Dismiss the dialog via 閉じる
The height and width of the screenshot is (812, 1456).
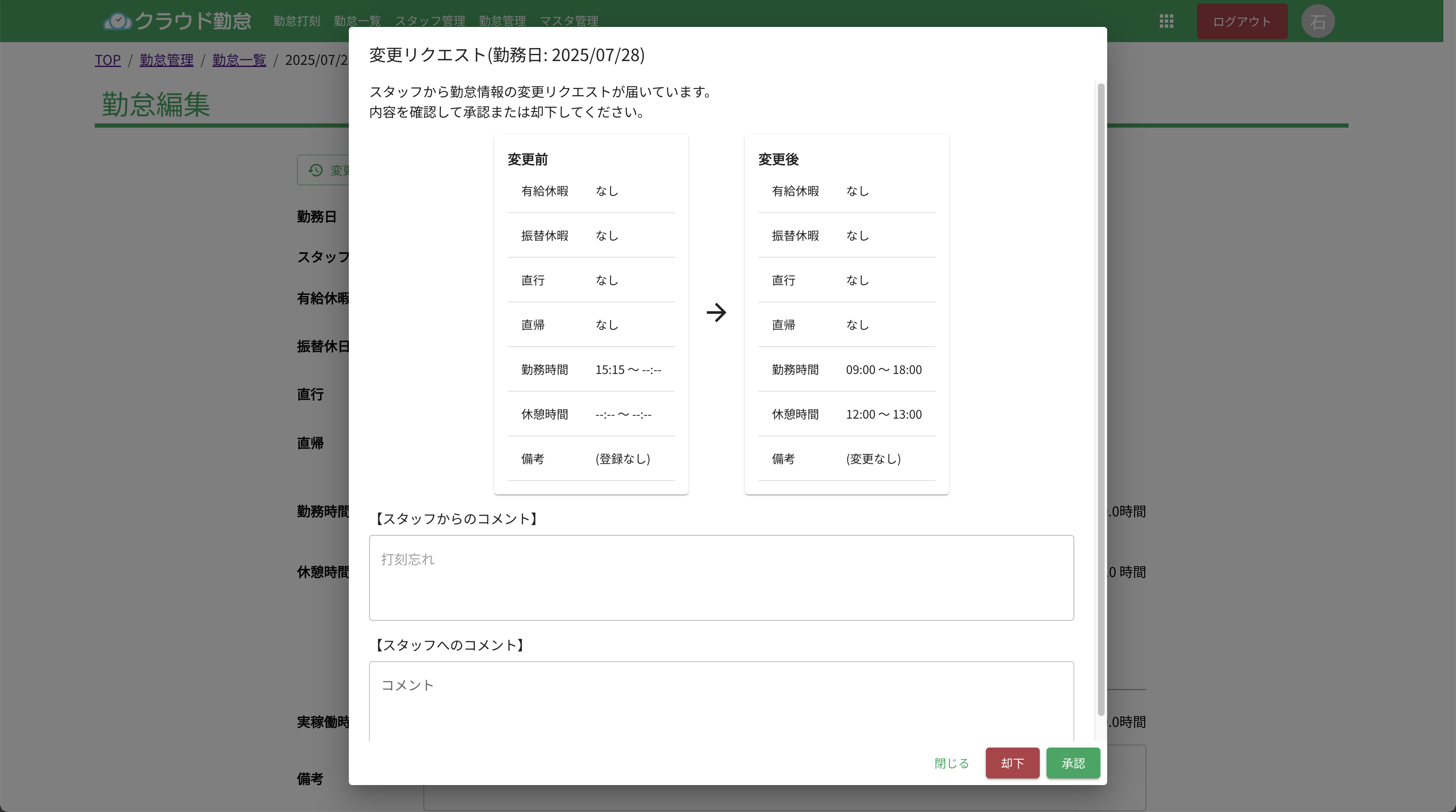(951, 763)
